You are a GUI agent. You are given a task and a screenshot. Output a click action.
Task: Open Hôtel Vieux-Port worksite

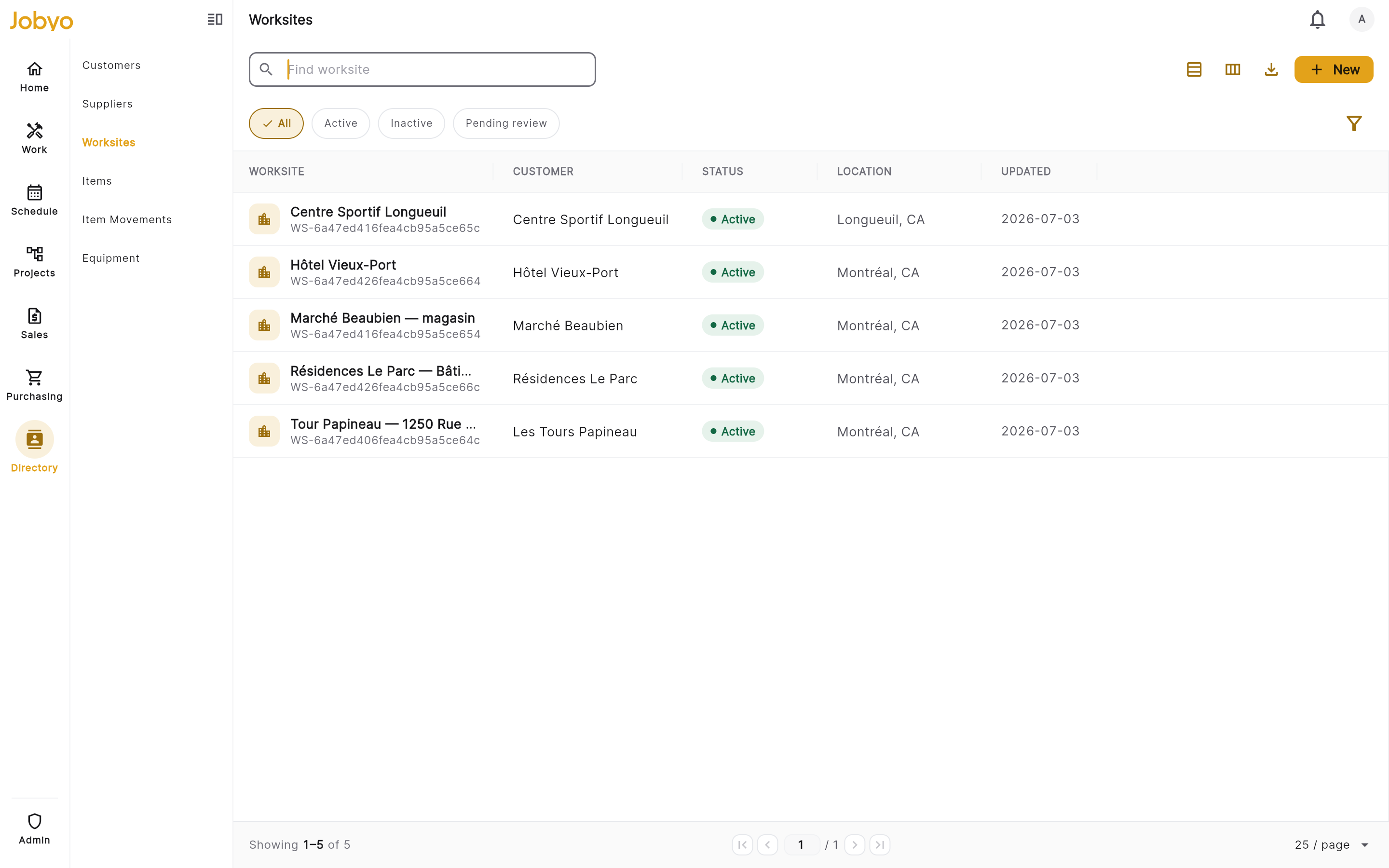click(343, 265)
